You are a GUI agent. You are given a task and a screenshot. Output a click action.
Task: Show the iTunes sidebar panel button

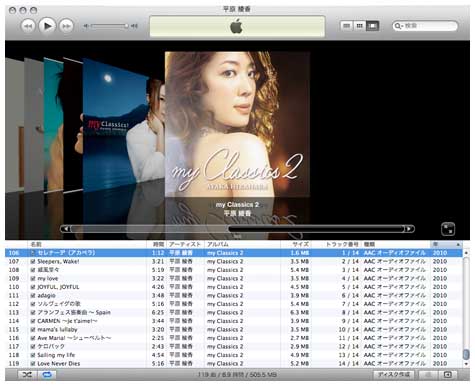click(448, 375)
